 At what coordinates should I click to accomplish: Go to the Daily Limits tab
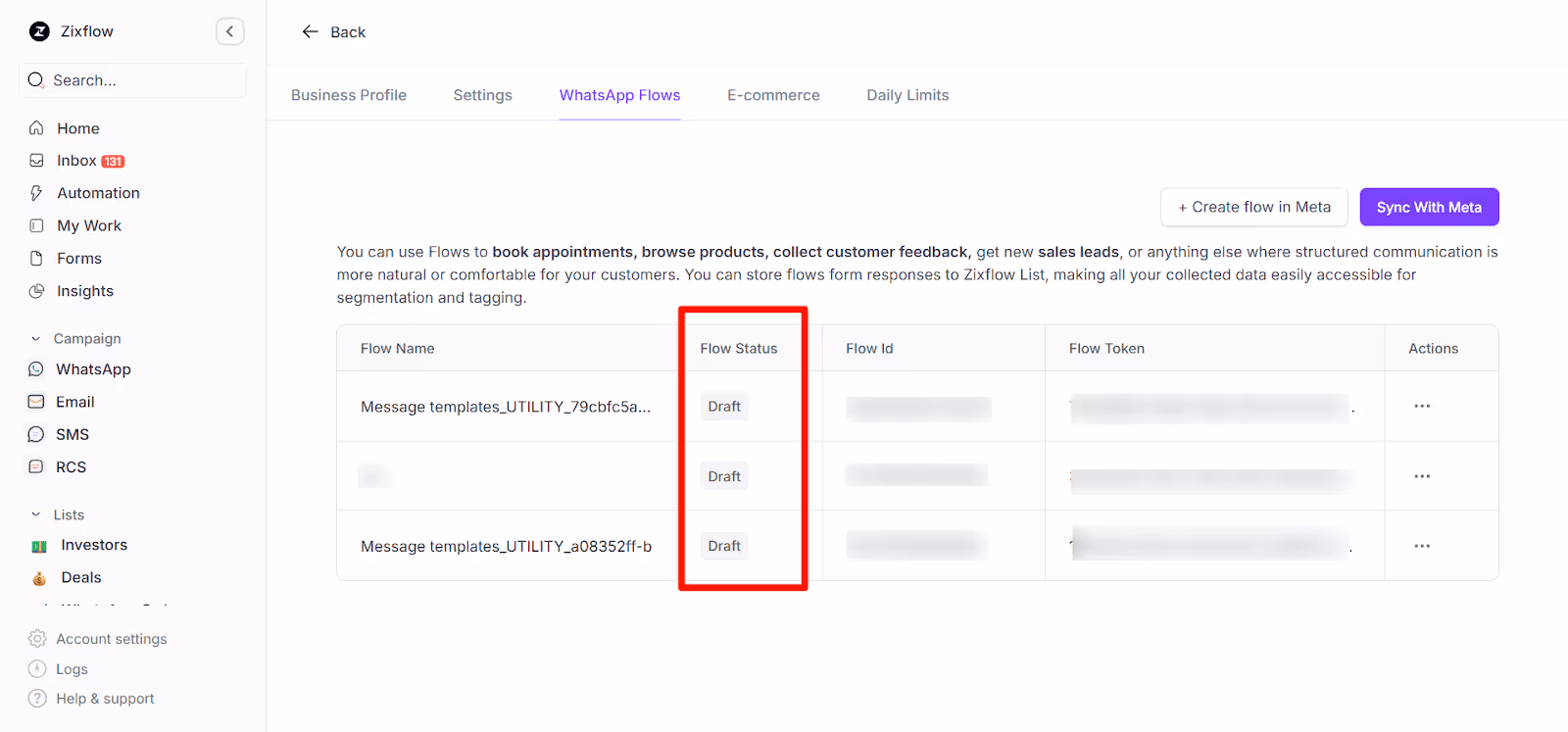click(x=907, y=95)
